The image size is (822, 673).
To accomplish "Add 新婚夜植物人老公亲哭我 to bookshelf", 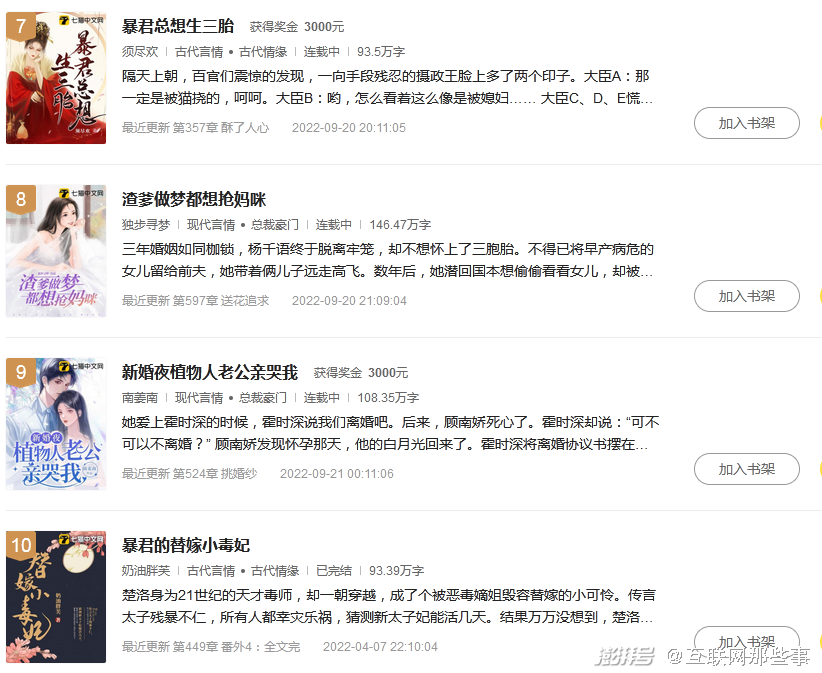I will [x=747, y=469].
